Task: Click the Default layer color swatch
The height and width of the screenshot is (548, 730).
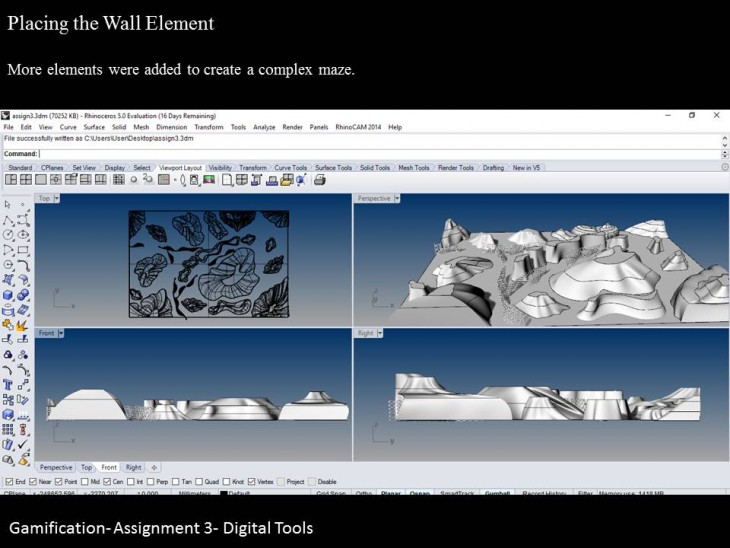Action: (x=224, y=493)
